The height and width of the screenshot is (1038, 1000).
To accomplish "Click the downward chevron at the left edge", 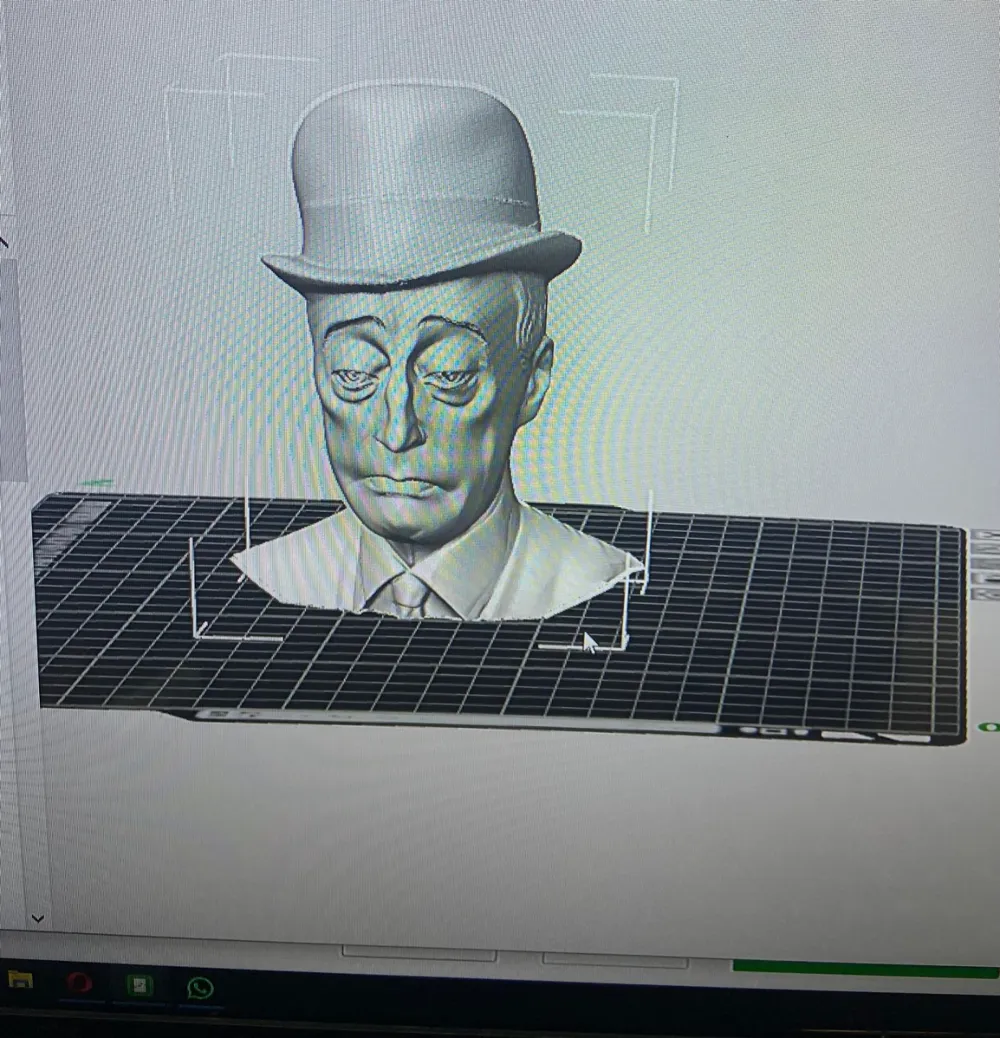I will tap(38, 919).
